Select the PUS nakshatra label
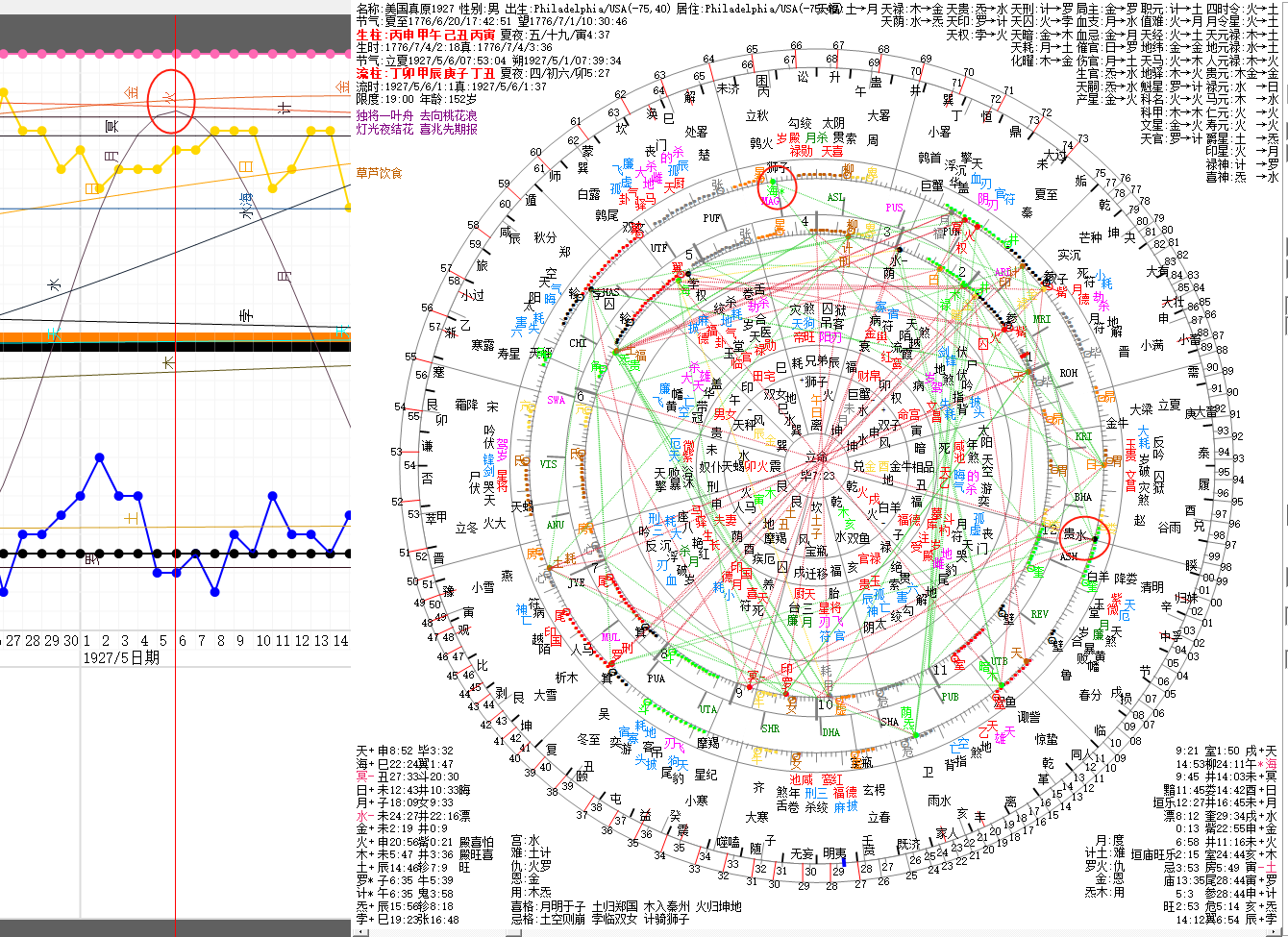The height and width of the screenshot is (937, 1288). click(895, 208)
